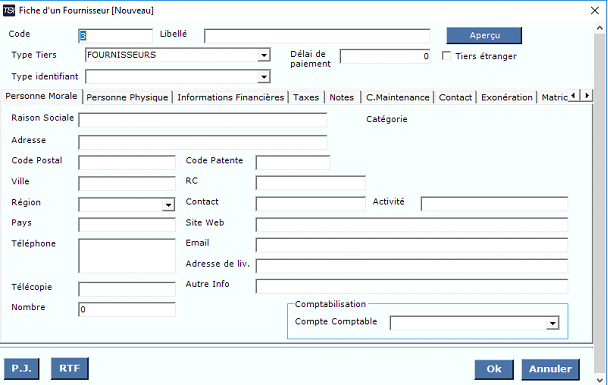The image size is (608, 385).
Task: Open the Région dropdown list
Action: point(168,205)
